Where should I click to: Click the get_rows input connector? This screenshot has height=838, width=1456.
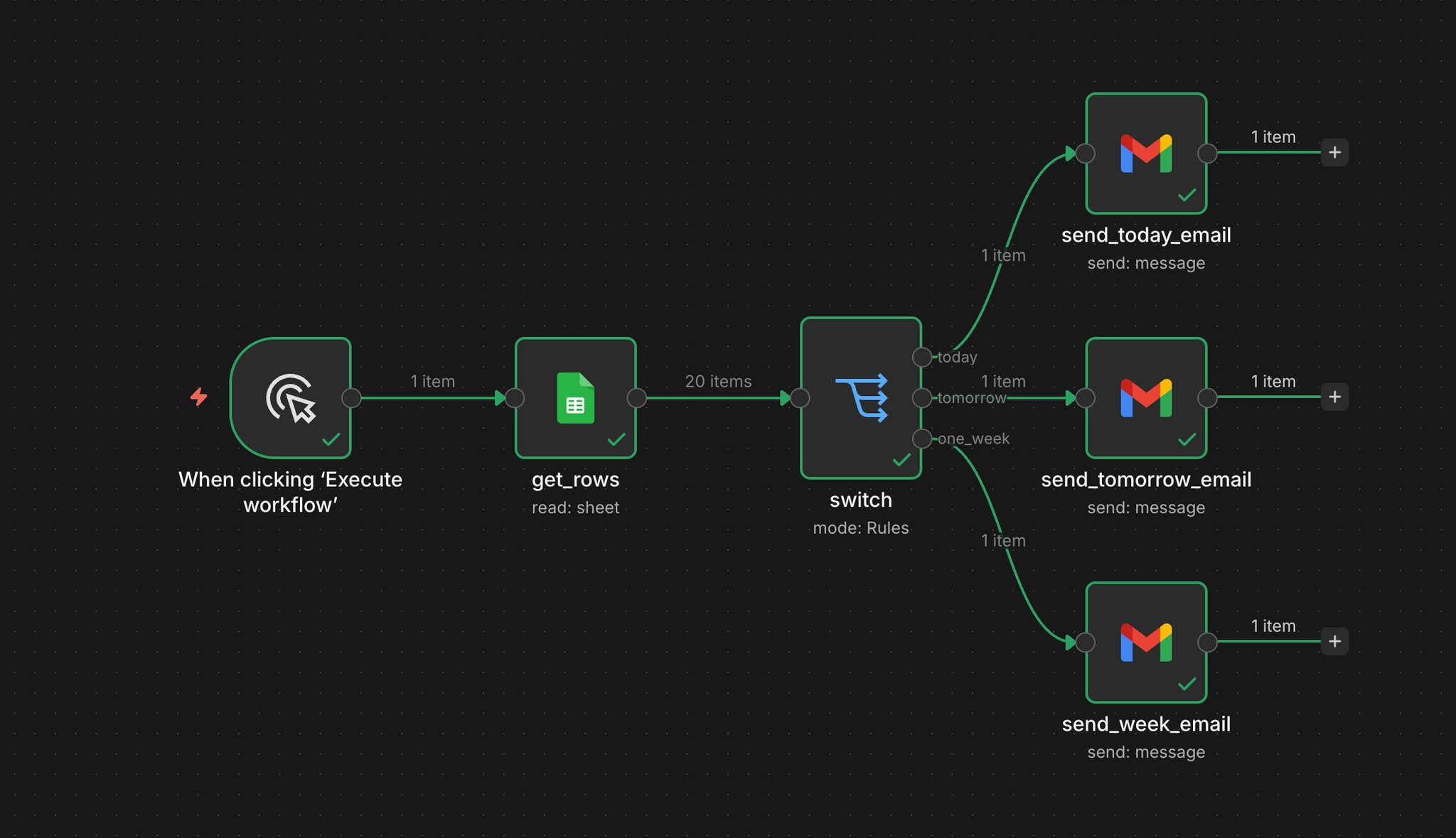coord(515,398)
